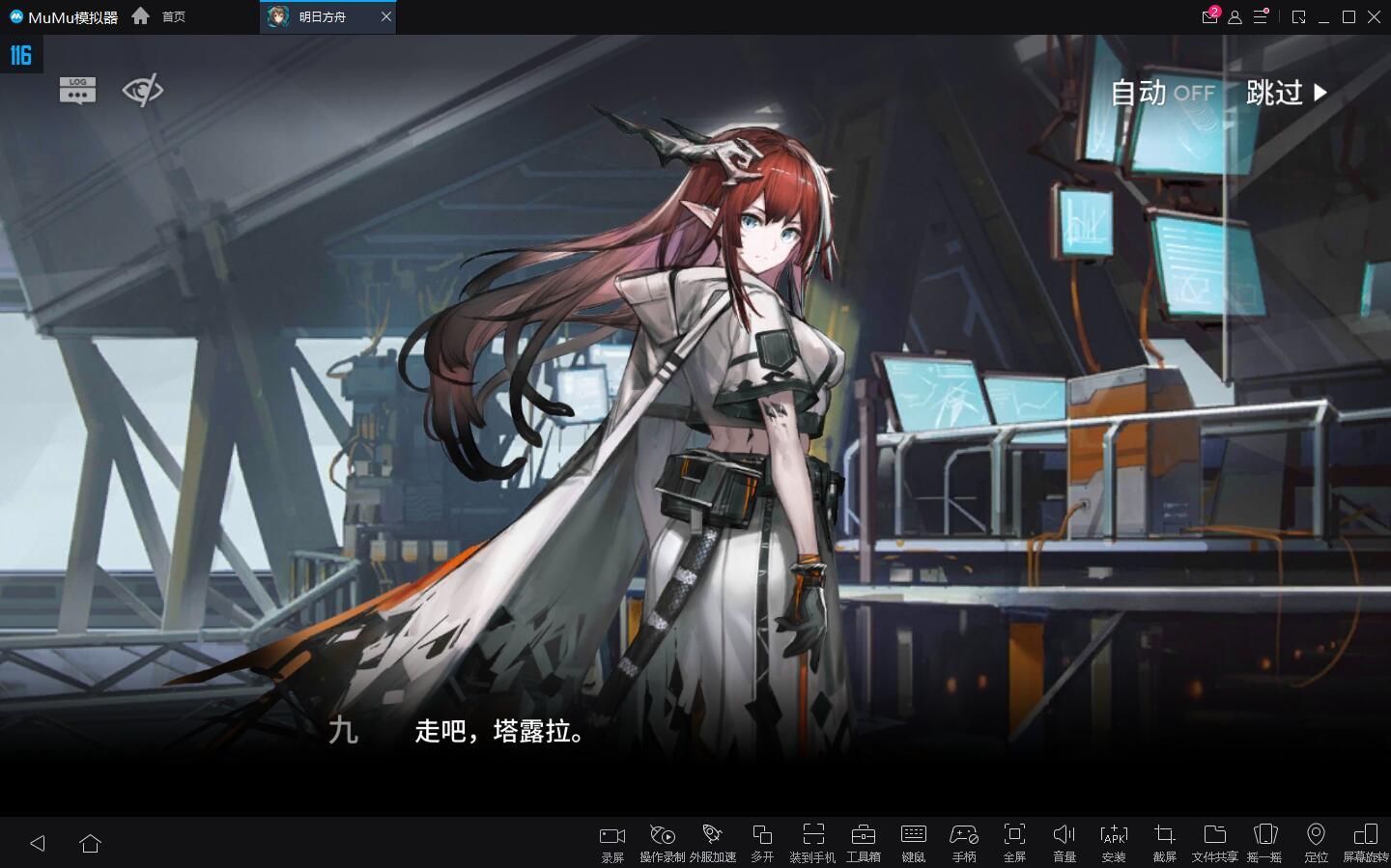Open 手柄 gamepad settings
Image resolution: width=1391 pixels, height=868 pixels.
click(x=964, y=843)
